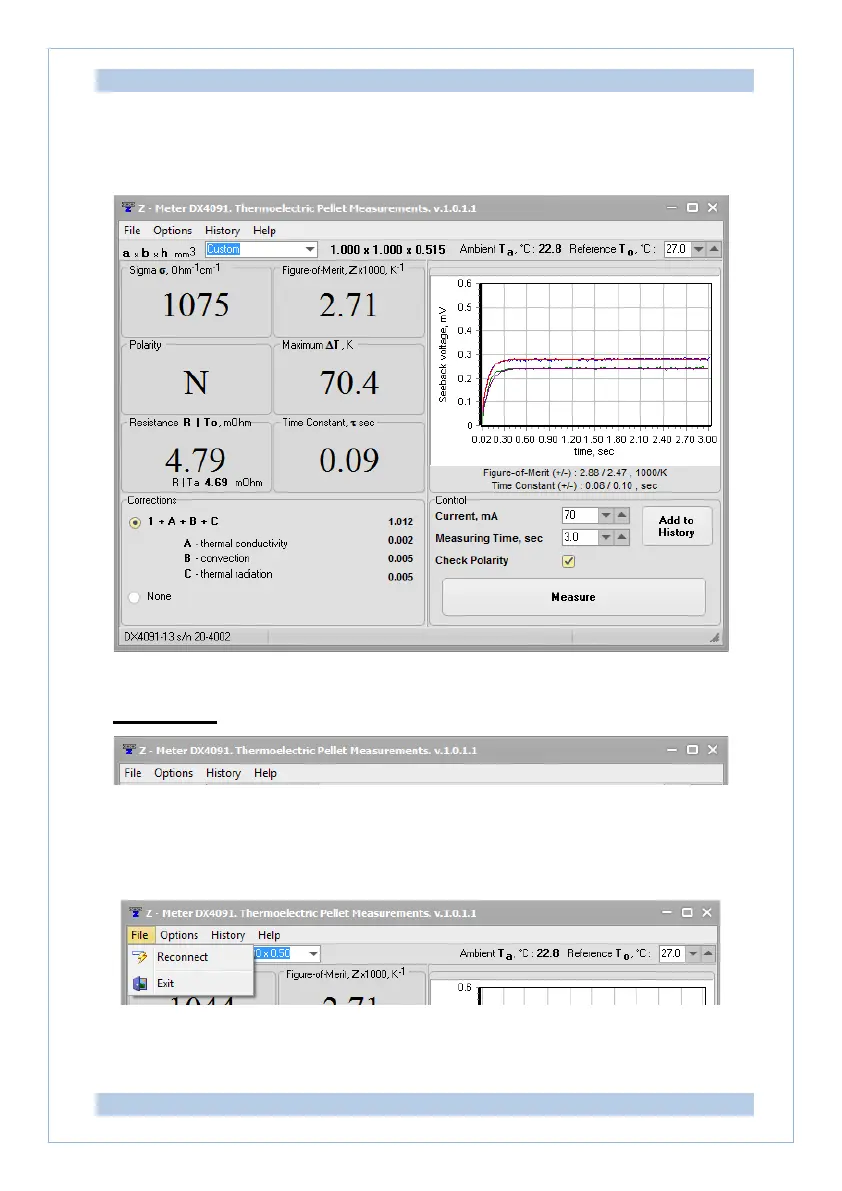The height and width of the screenshot is (1191, 842).
Task: Click the Exit door icon in File menu
Action: click(x=140, y=983)
